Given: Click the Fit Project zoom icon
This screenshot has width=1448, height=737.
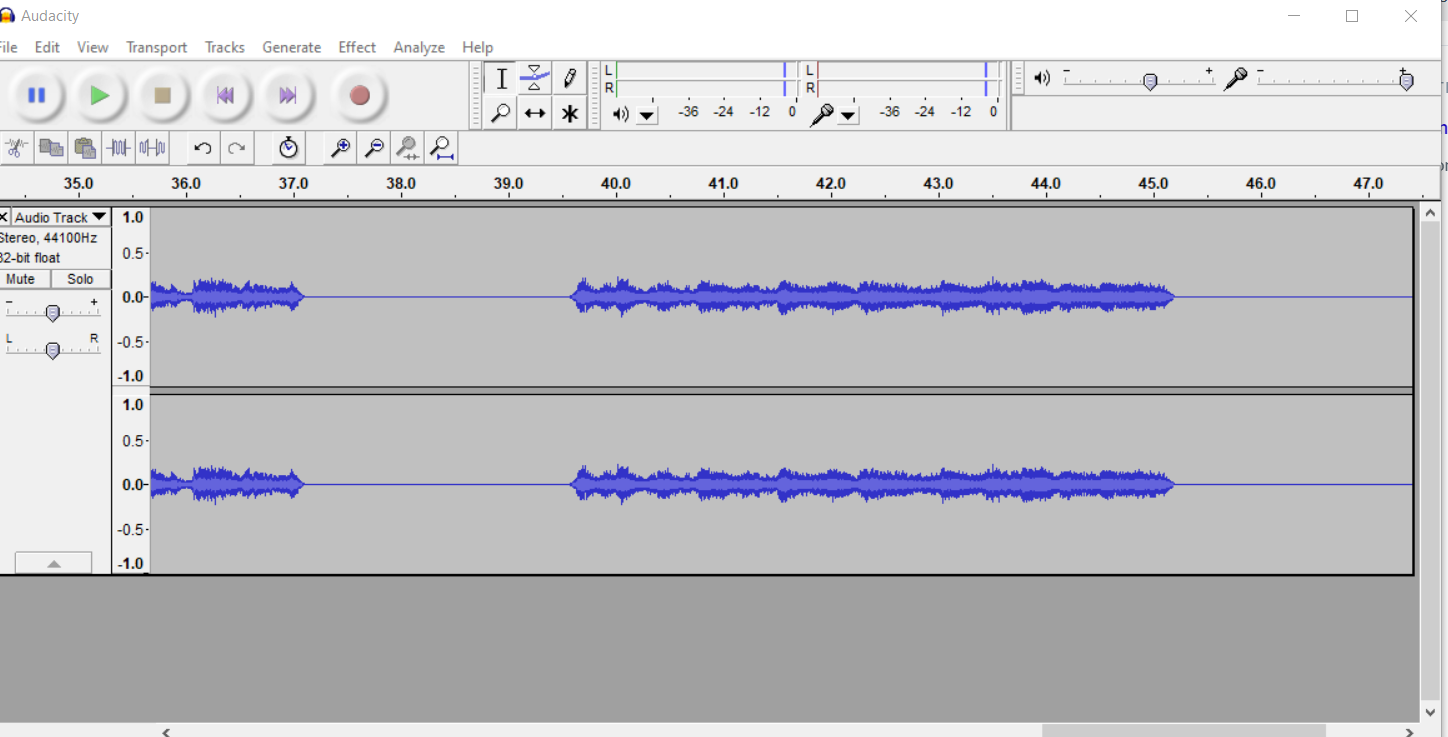Looking at the screenshot, I should [x=441, y=149].
